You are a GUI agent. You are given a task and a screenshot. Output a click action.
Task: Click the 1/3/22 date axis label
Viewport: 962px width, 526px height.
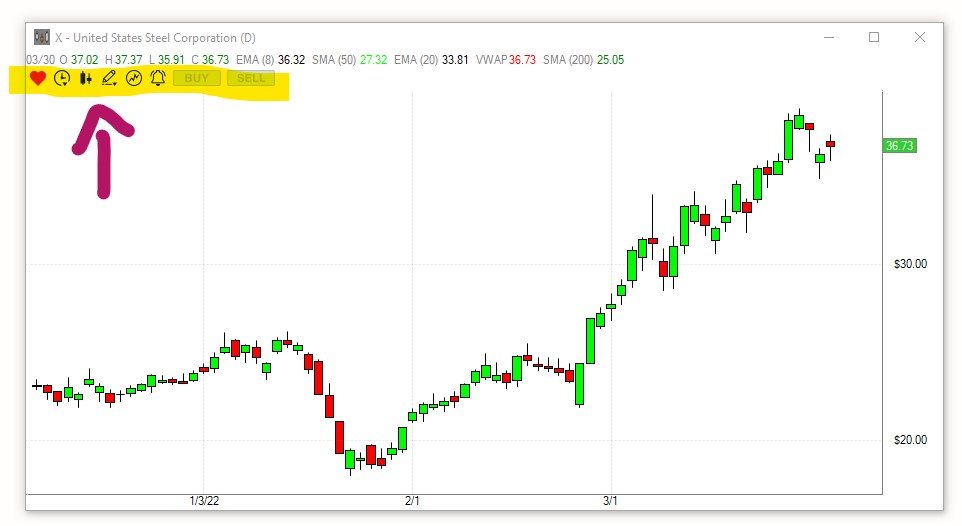(203, 501)
